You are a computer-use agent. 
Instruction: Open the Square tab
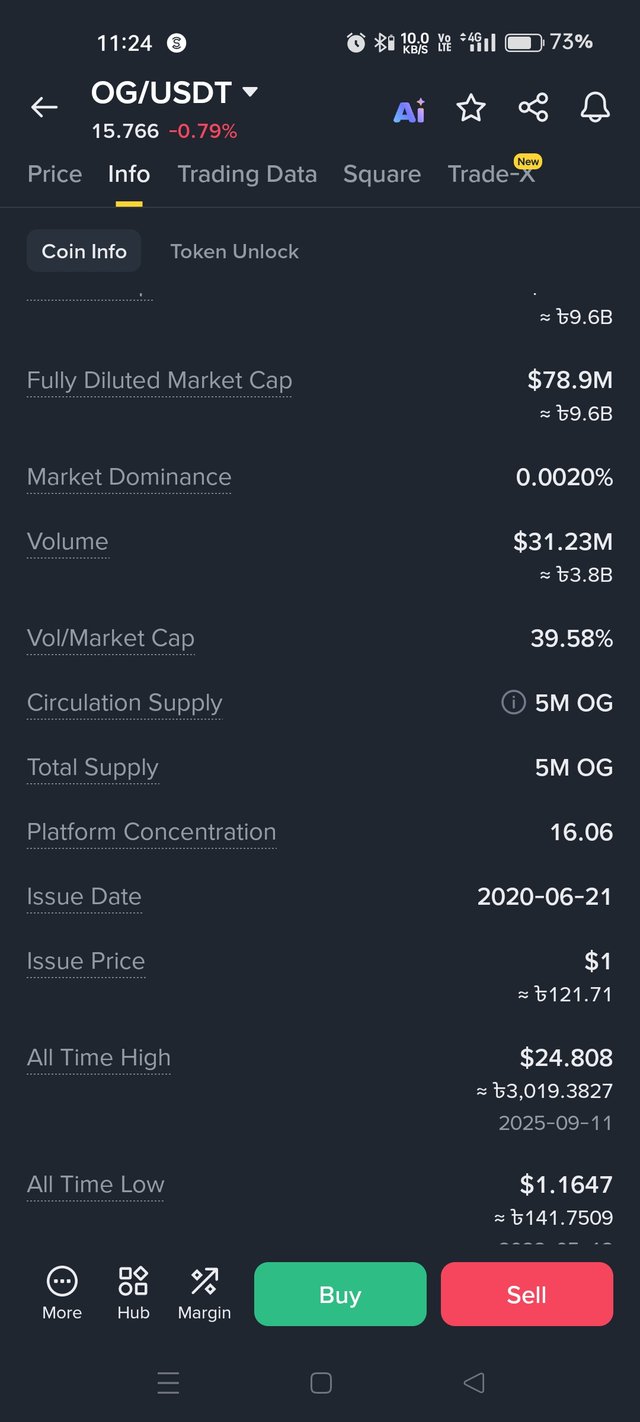pos(382,174)
